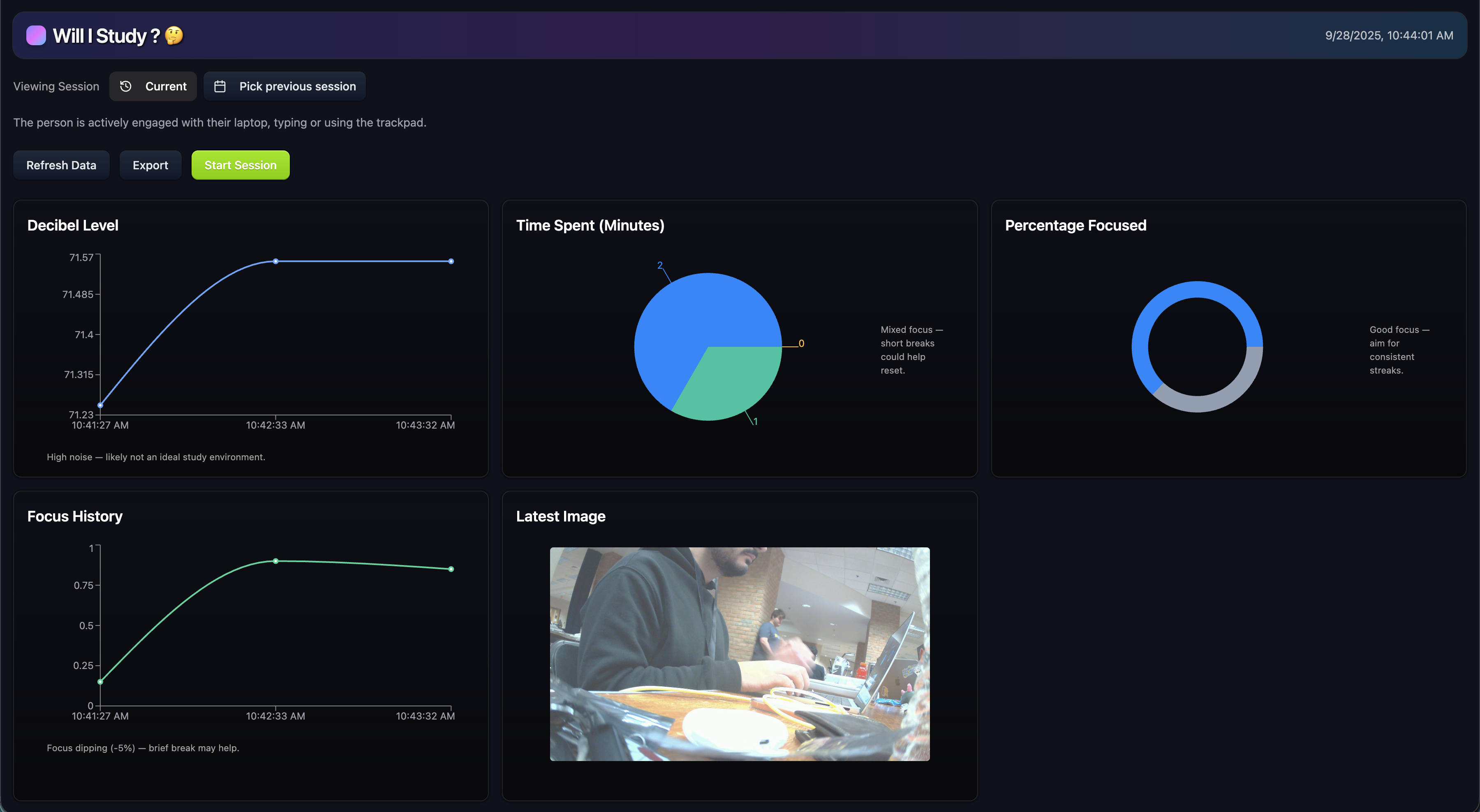This screenshot has height=812, width=1480.
Task: Click the thinking face emoji
Action: [174, 36]
